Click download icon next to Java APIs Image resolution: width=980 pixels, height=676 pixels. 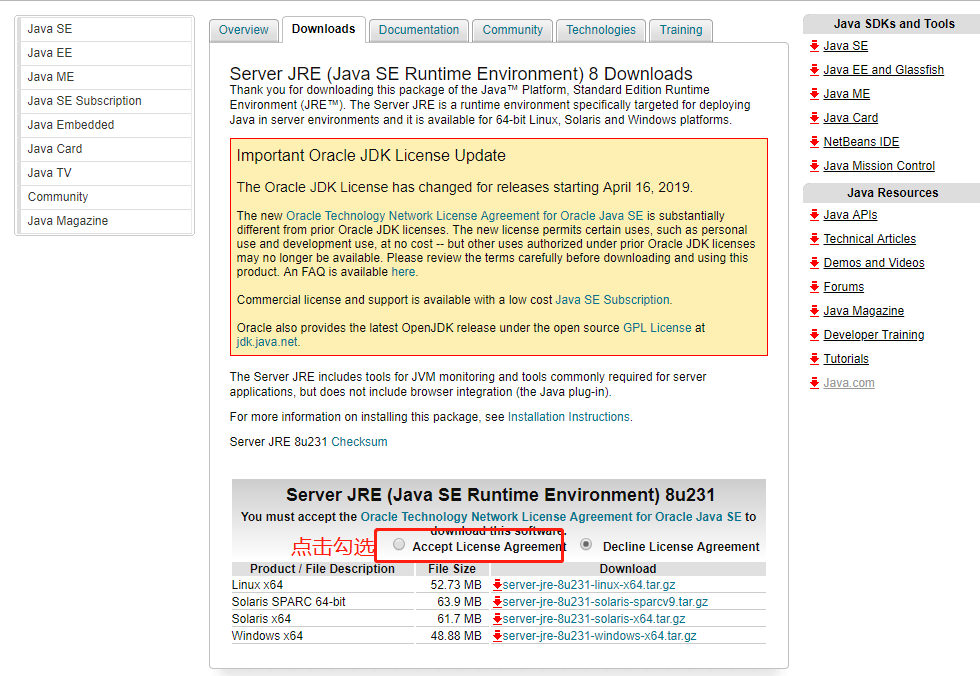(x=815, y=214)
